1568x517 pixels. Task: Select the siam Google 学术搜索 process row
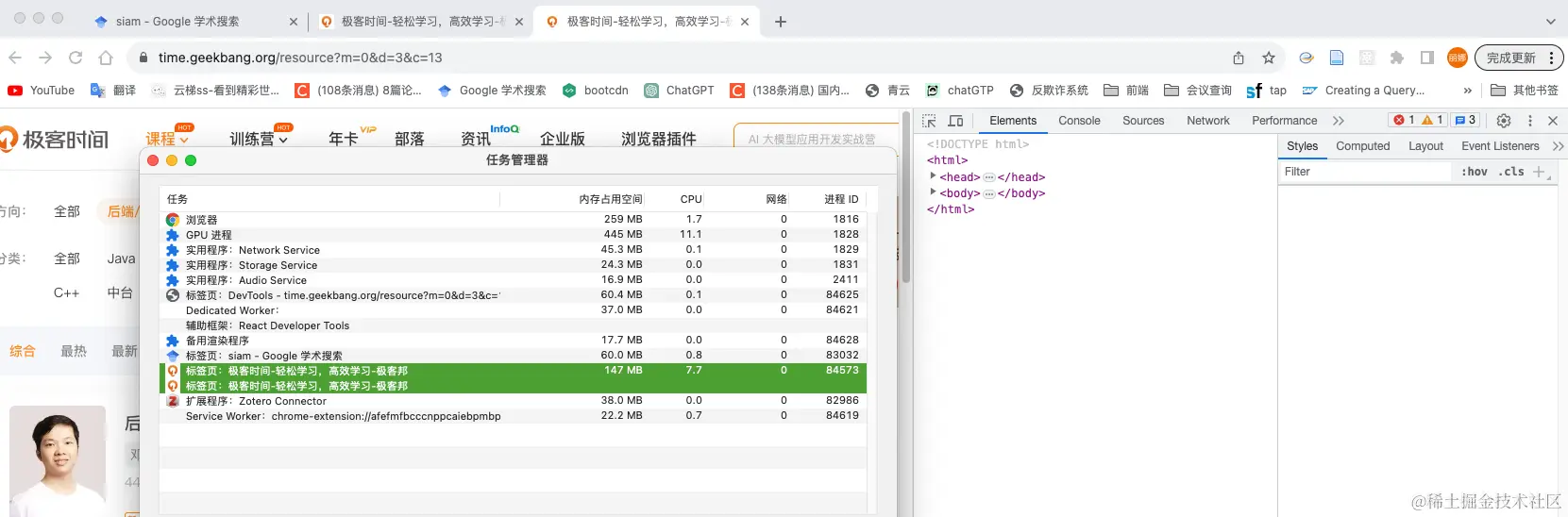click(514, 356)
